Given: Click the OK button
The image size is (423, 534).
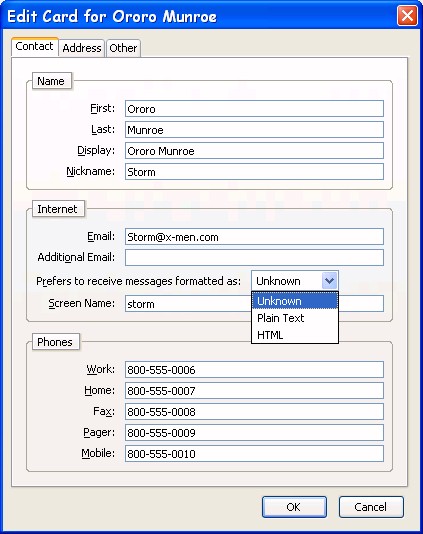Looking at the screenshot, I should [x=294, y=507].
